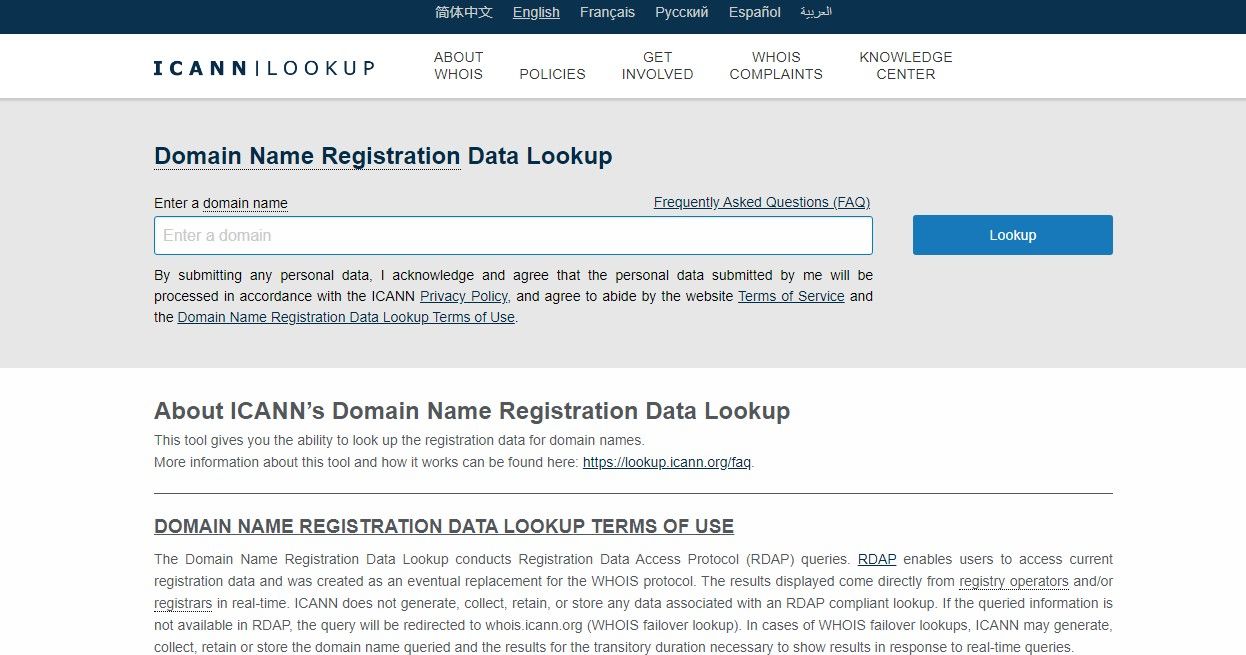Select the English language option

tap(536, 12)
